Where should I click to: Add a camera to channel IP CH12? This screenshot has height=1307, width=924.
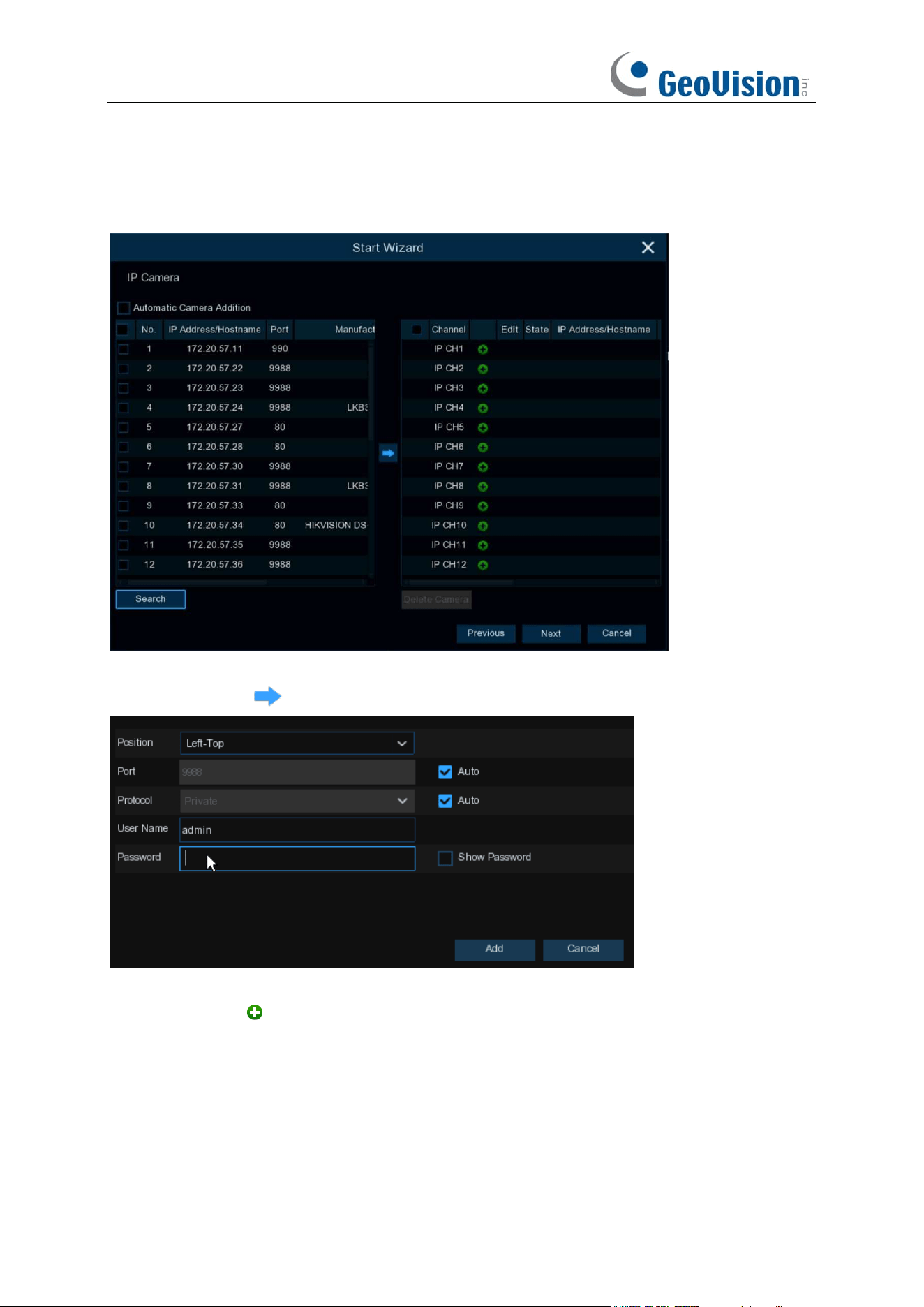point(482,565)
